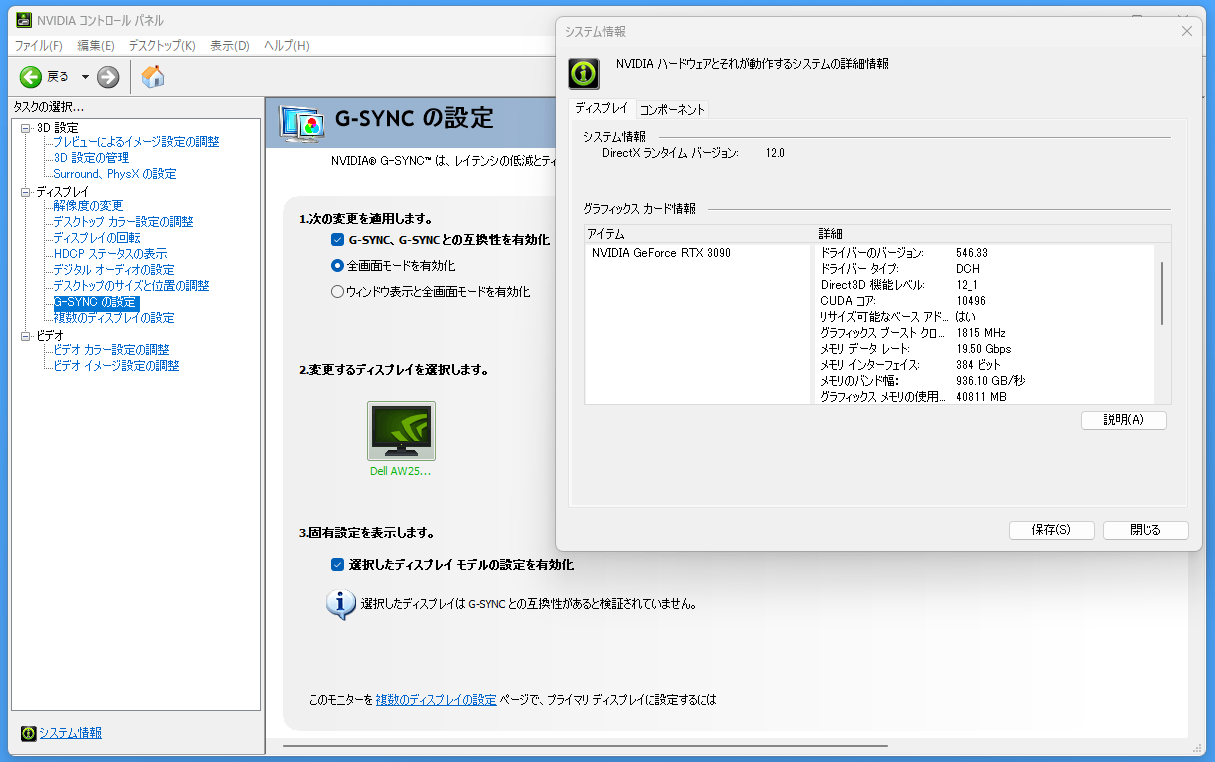Open the 編集(E) menu
The height and width of the screenshot is (762, 1215).
coord(96,46)
